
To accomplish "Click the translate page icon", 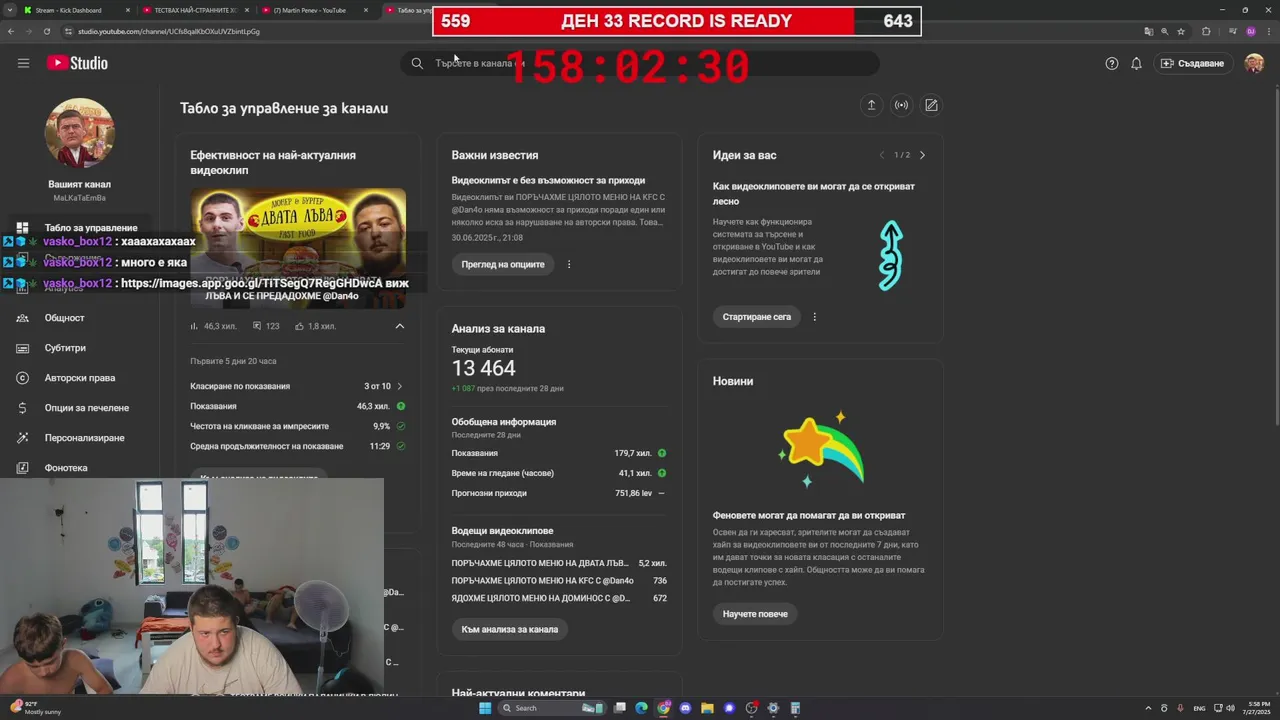I will pyautogui.click(x=1149, y=31).
